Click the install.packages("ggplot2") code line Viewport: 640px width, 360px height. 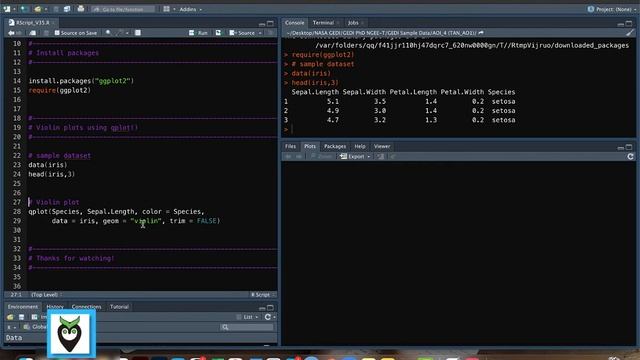(81, 81)
